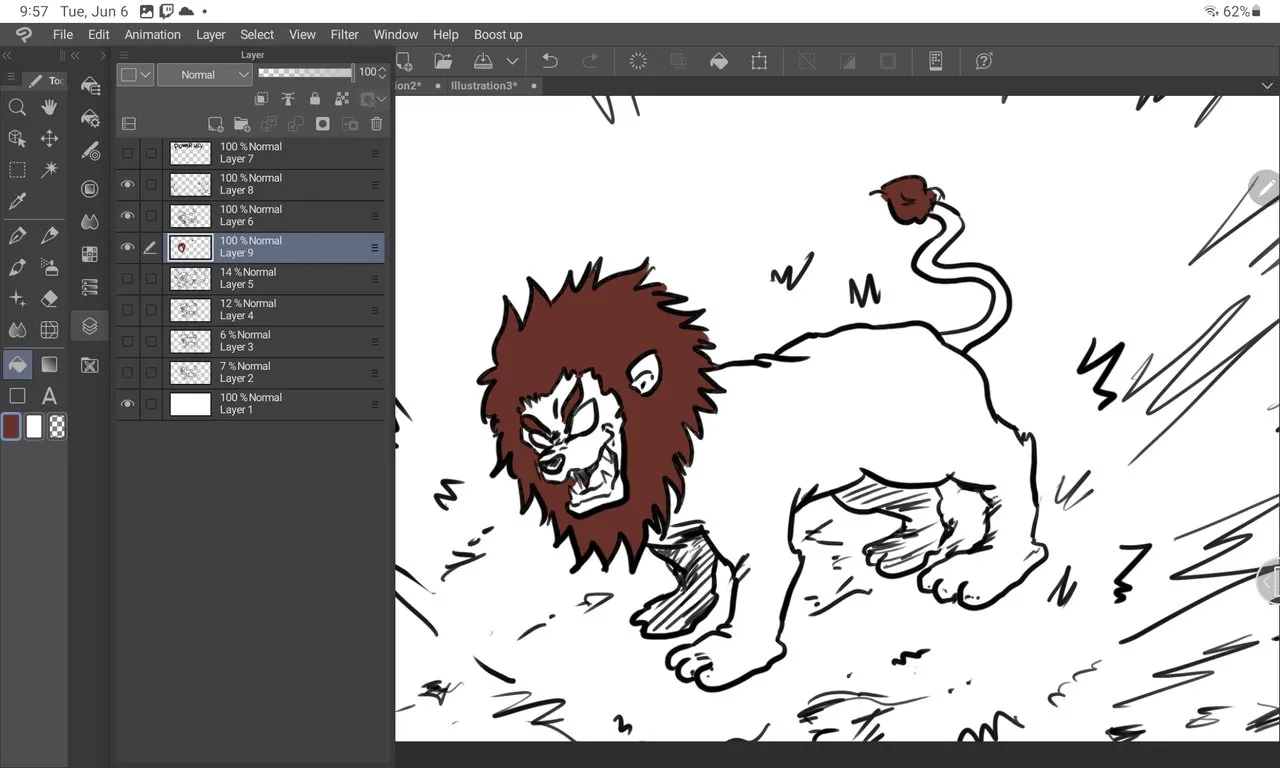
Task: Hide Layer 8 using its eye icon
Action: 127,184
